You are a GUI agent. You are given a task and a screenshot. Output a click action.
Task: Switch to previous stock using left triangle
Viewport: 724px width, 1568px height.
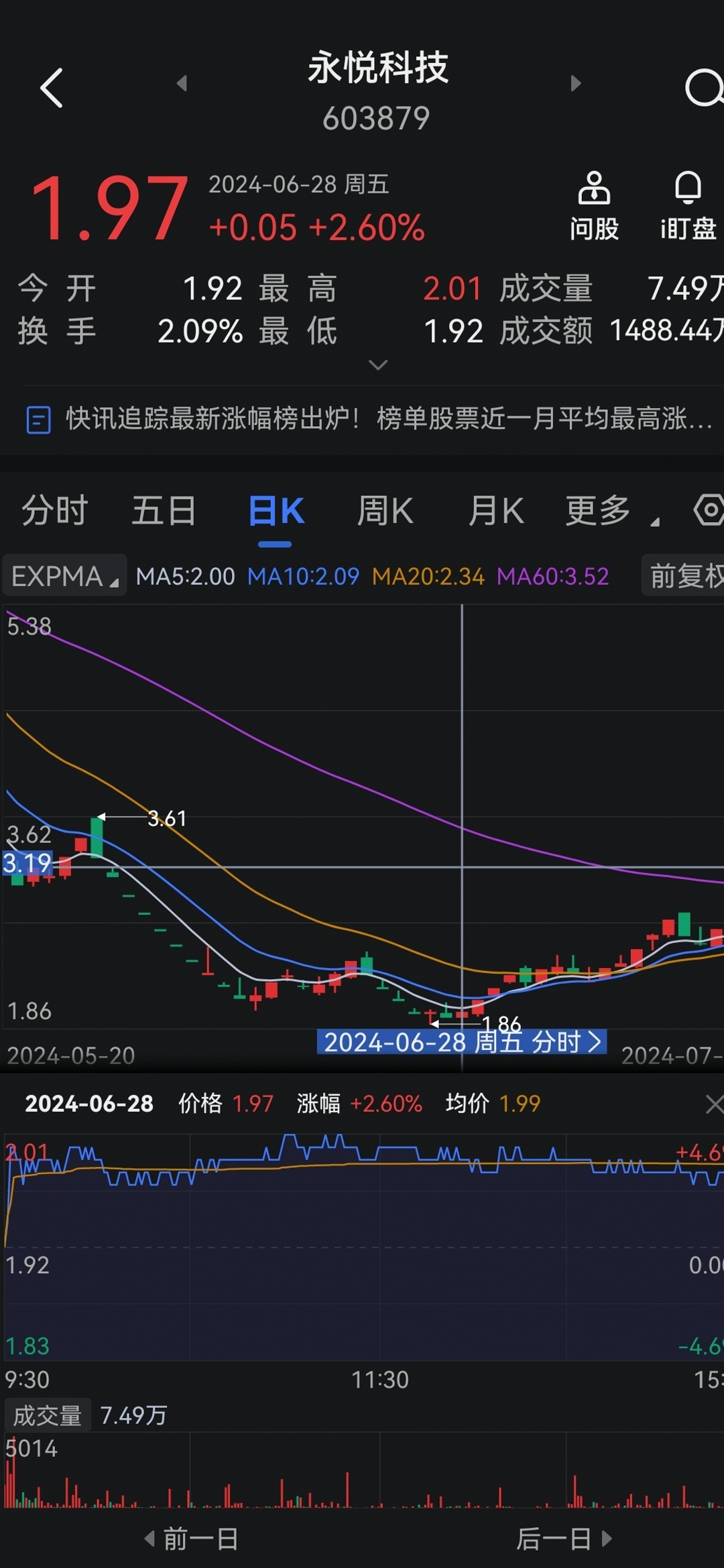click(181, 83)
